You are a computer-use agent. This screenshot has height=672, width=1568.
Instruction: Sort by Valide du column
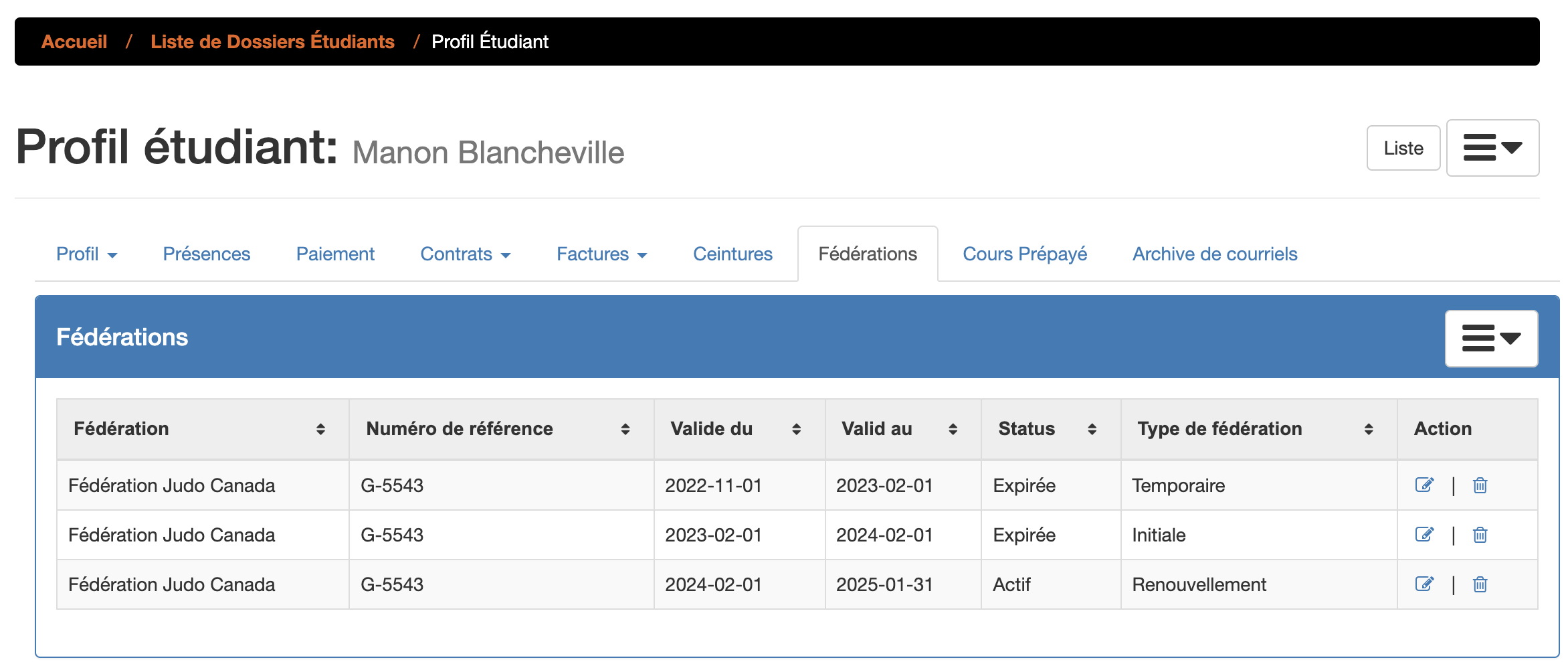tap(797, 428)
